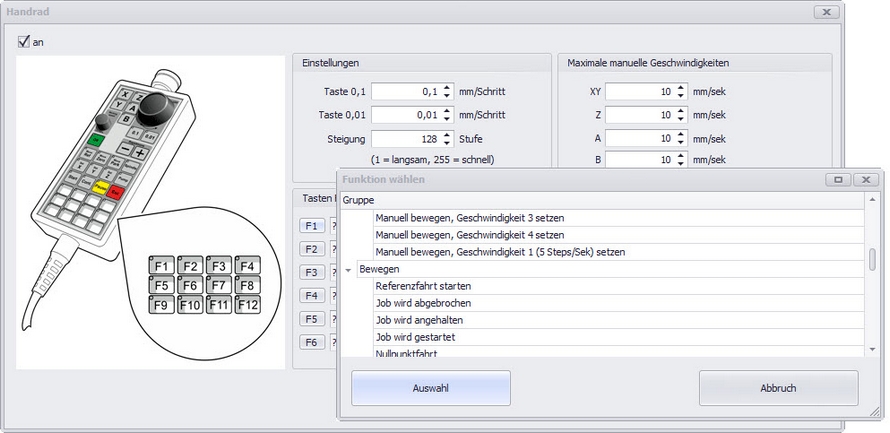
Task: Select 'Referenzfahrt starten' in the list
Action: pyautogui.click(x=422, y=286)
